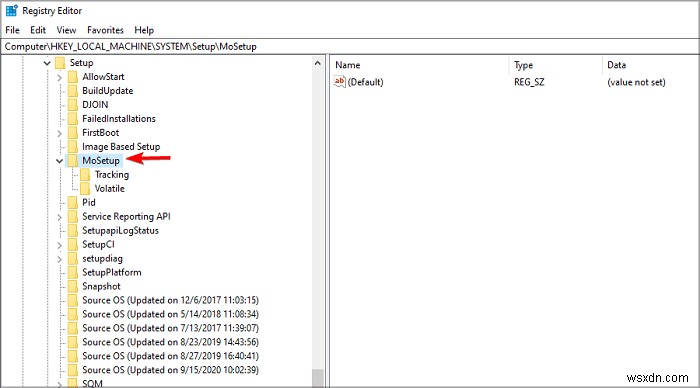
Task: Click the DJOIN folder icon
Action: [73, 104]
